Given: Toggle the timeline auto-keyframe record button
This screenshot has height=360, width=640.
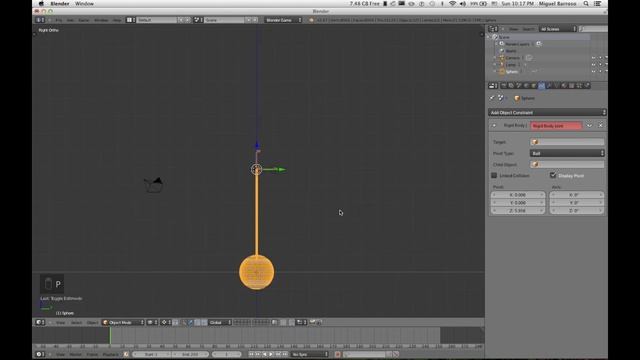Looking at the screenshot, I should tap(338, 354).
